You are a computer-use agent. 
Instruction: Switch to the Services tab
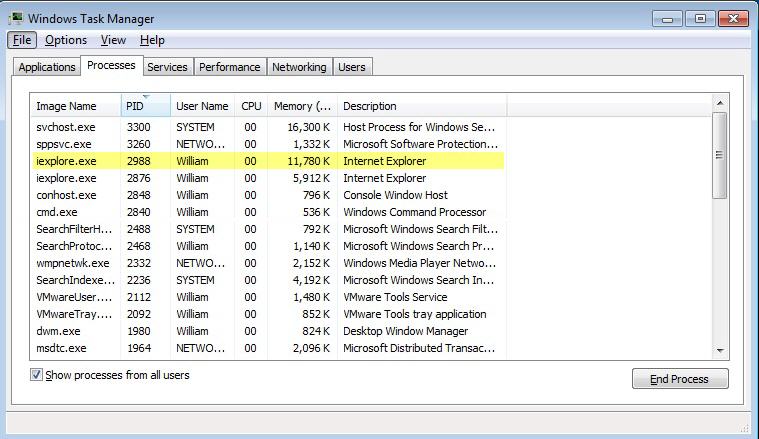(167, 67)
